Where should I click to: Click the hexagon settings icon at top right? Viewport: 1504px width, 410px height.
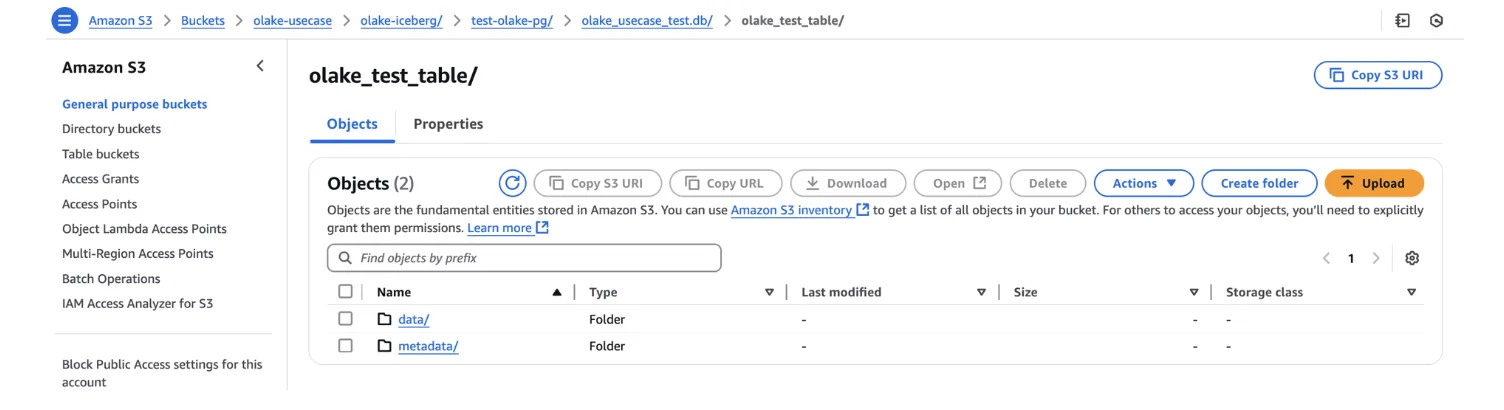tap(1437, 20)
